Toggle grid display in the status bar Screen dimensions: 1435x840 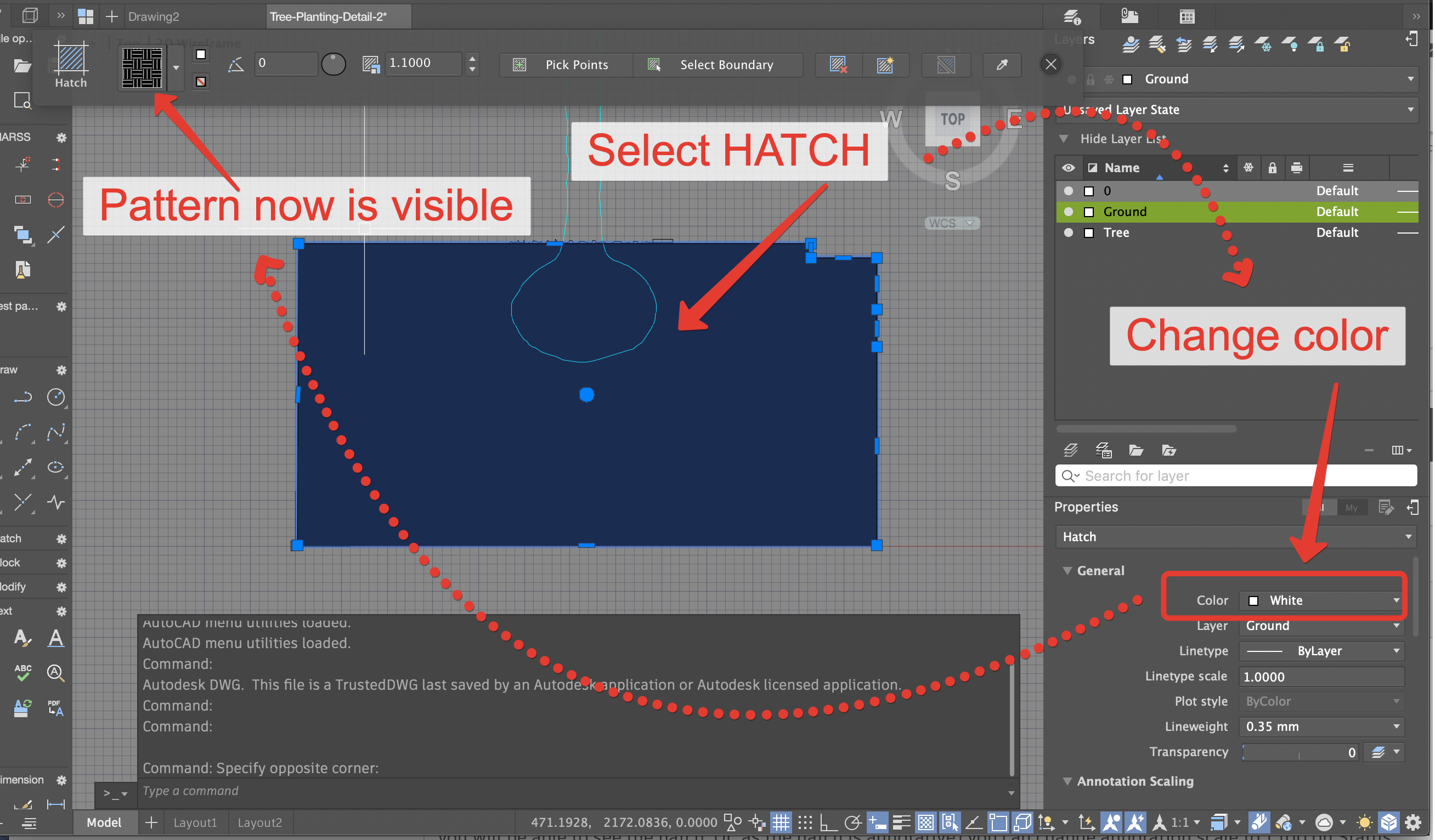tap(781, 822)
